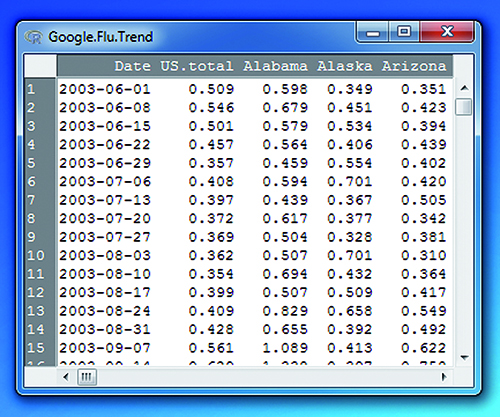Viewport: 500px width, 417px height.
Task: Click Arizona value 0.549
Action: coord(424,311)
